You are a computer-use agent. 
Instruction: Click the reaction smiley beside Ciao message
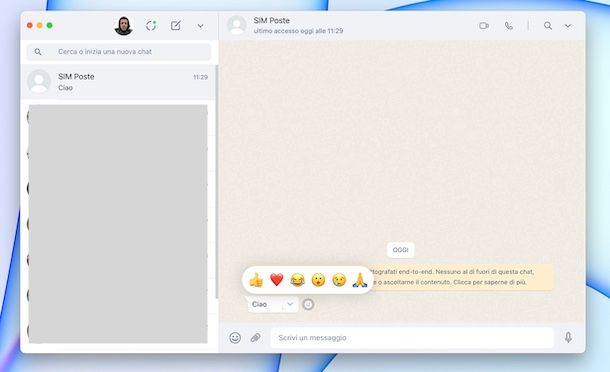pyautogui.click(x=308, y=304)
